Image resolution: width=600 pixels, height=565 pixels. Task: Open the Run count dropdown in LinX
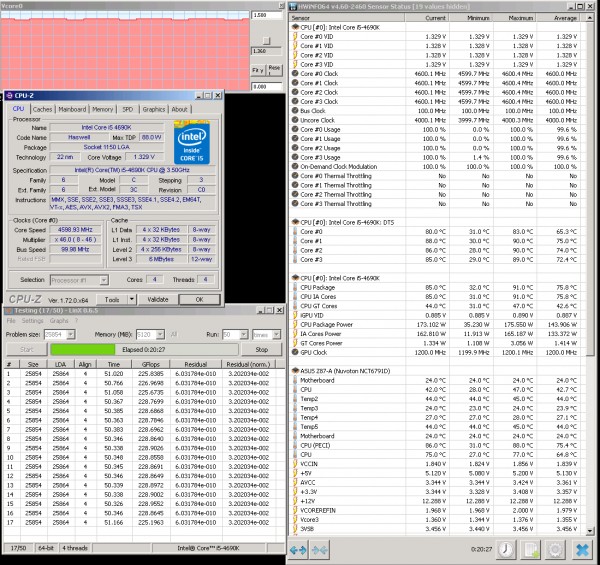244,334
